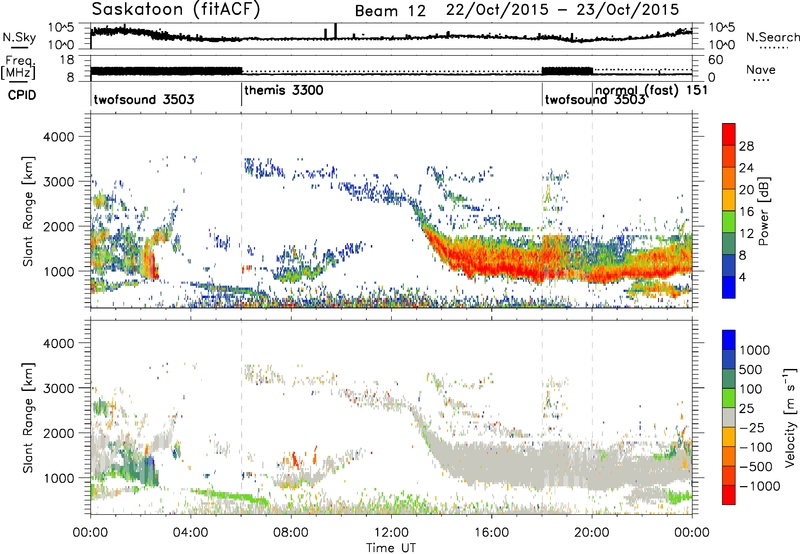
Task: Click the 'N.Search' legend label
Action: pyautogui.click(x=772, y=37)
